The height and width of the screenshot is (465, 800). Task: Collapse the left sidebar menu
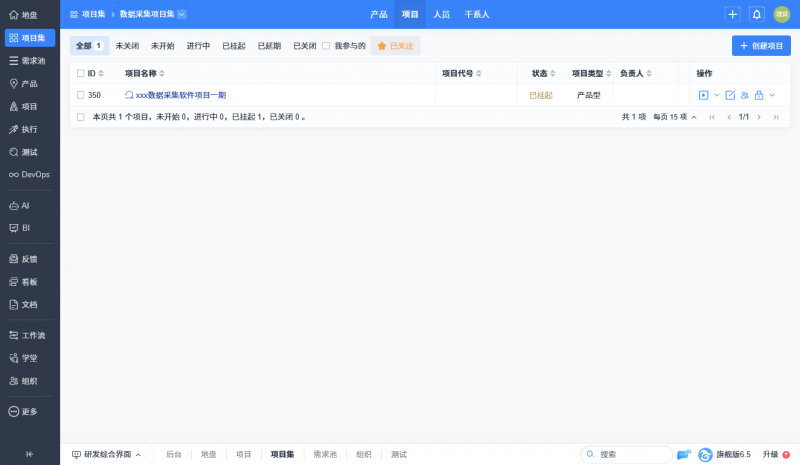(30, 454)
